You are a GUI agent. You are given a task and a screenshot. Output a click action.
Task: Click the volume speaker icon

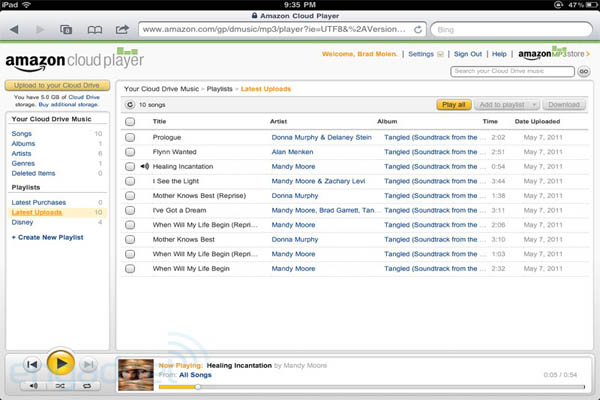(33, 385)
